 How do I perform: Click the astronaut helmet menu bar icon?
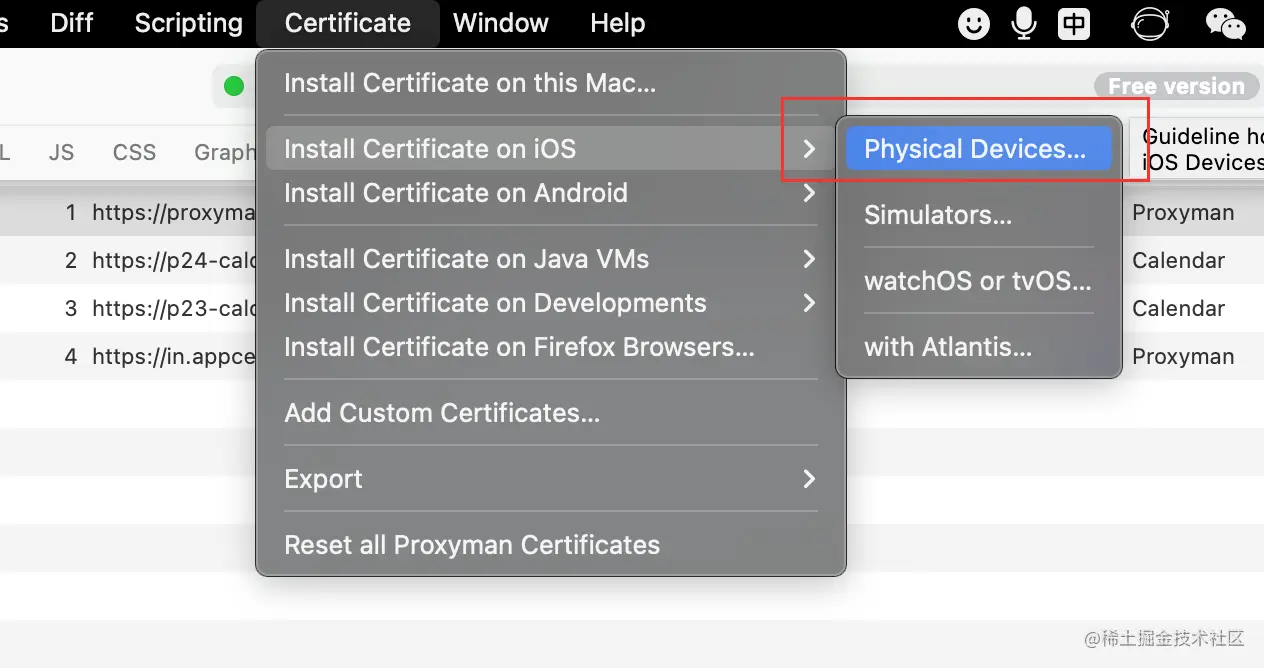[x=1150, y=23]
